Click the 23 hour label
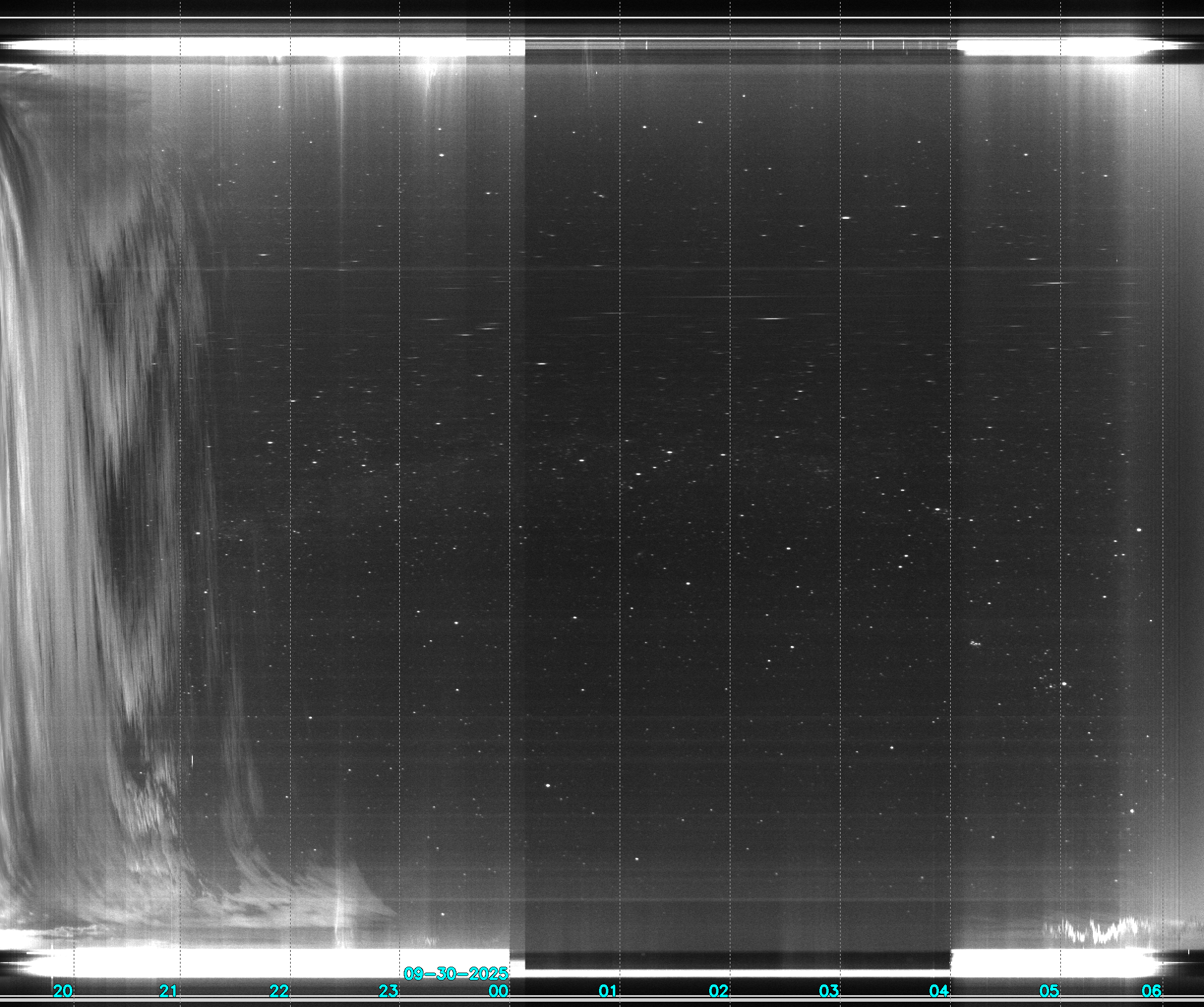This screenshot has width=1204, height=1007. point(389,991)
